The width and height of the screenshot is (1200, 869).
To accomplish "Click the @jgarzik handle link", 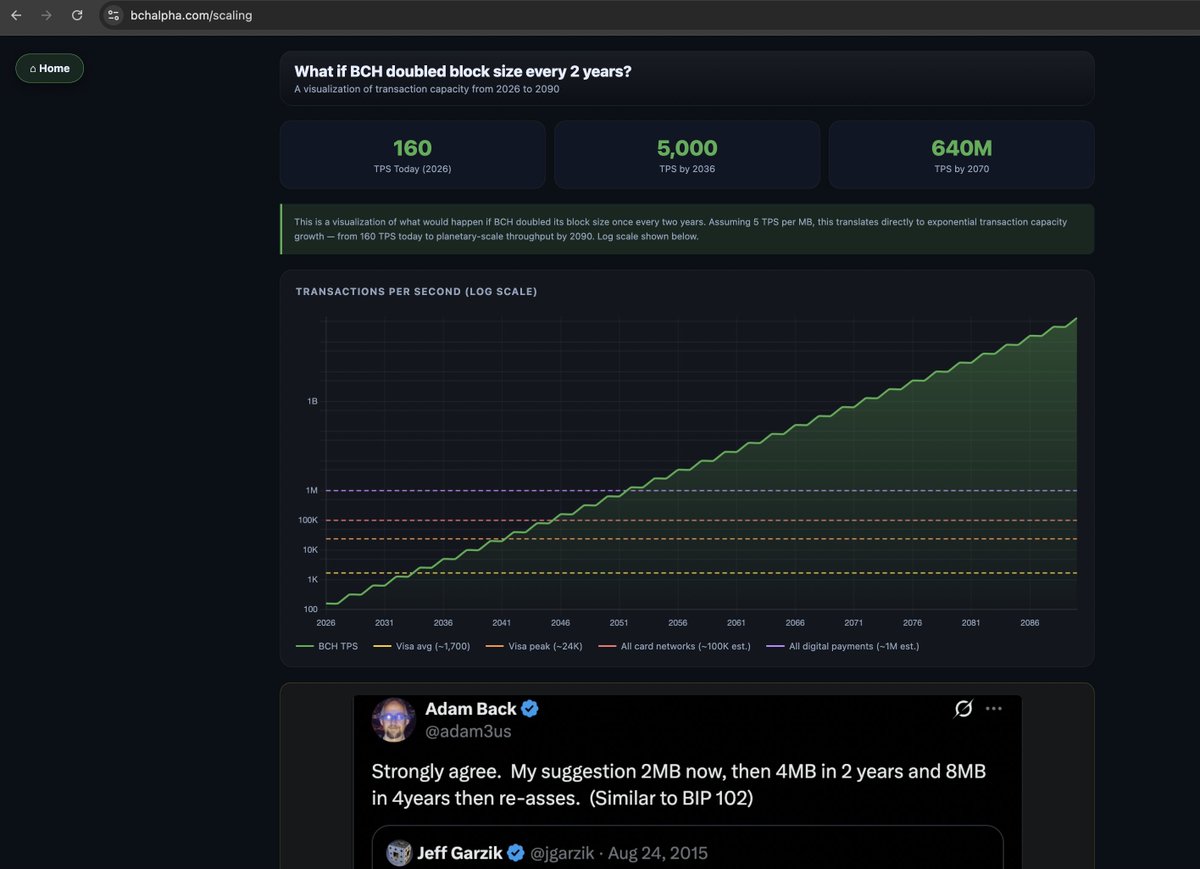I will point(563,853).
